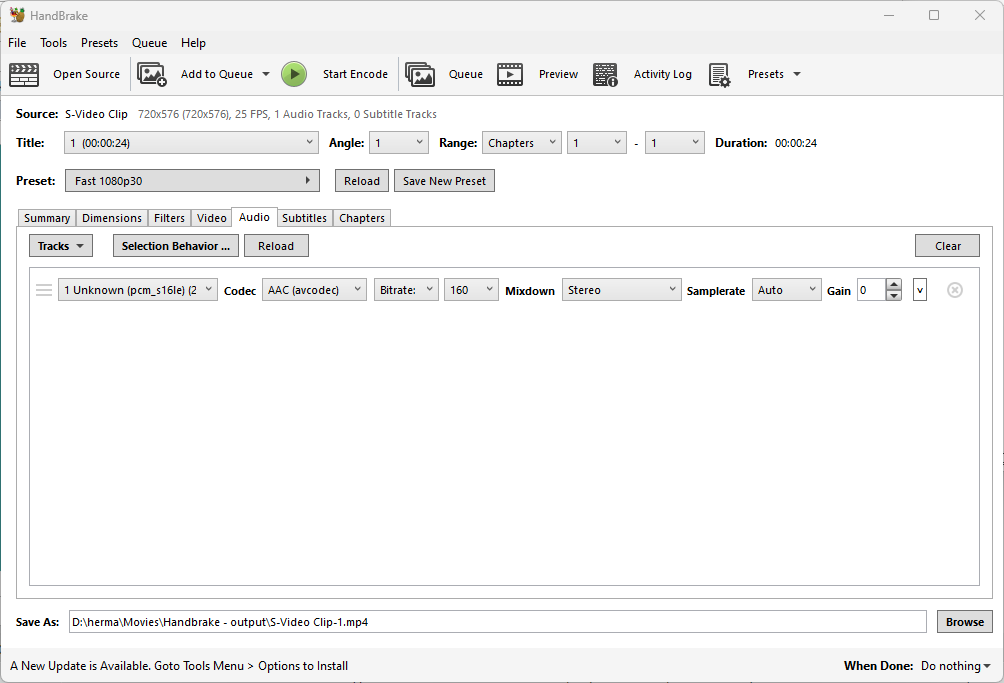Expand audio track advanced options chevron
This screenshot has width=1004, height=683.
click(x=920, y=290)
